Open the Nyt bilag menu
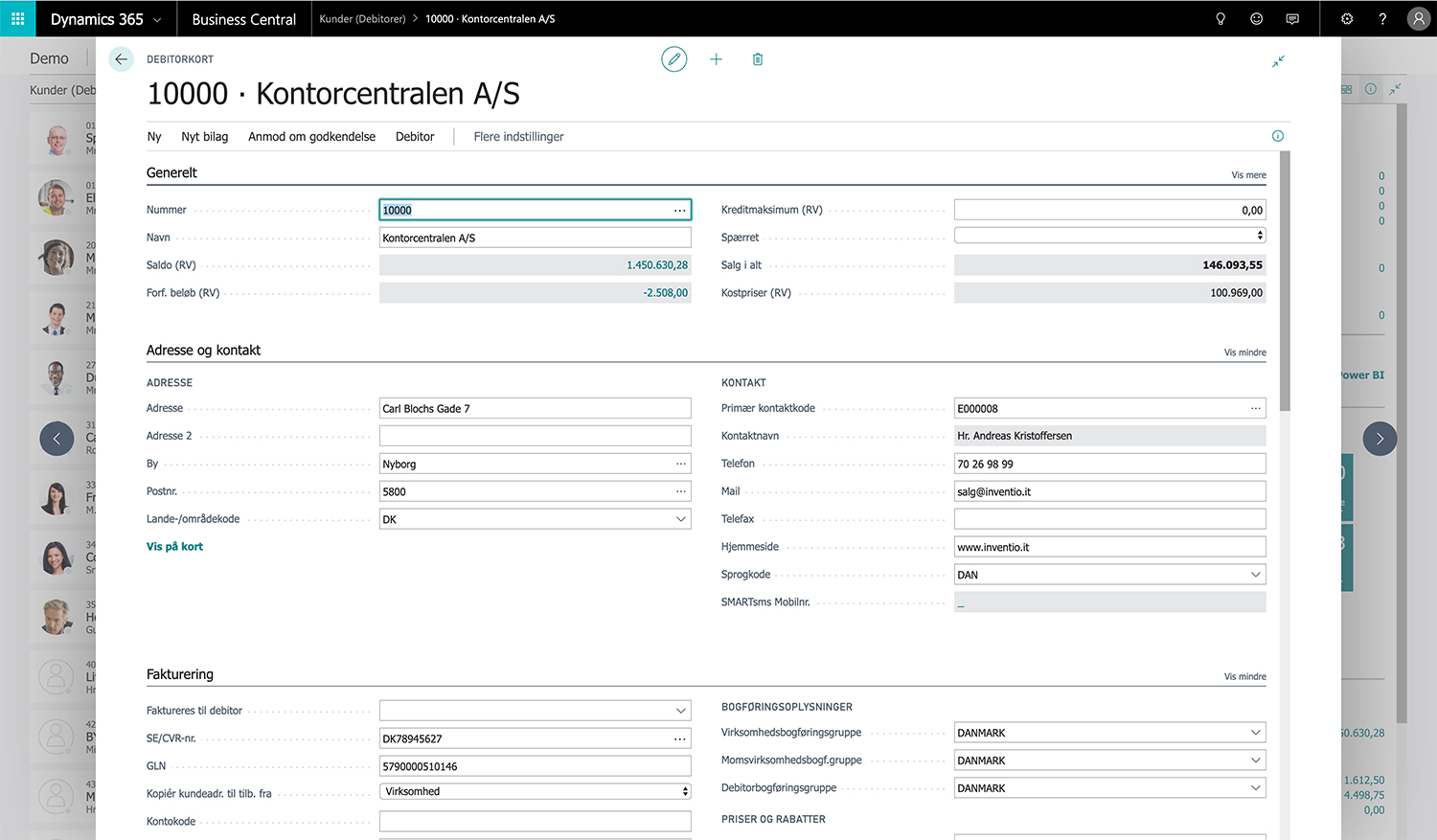Screen dimensions: 1437x840 205,137
